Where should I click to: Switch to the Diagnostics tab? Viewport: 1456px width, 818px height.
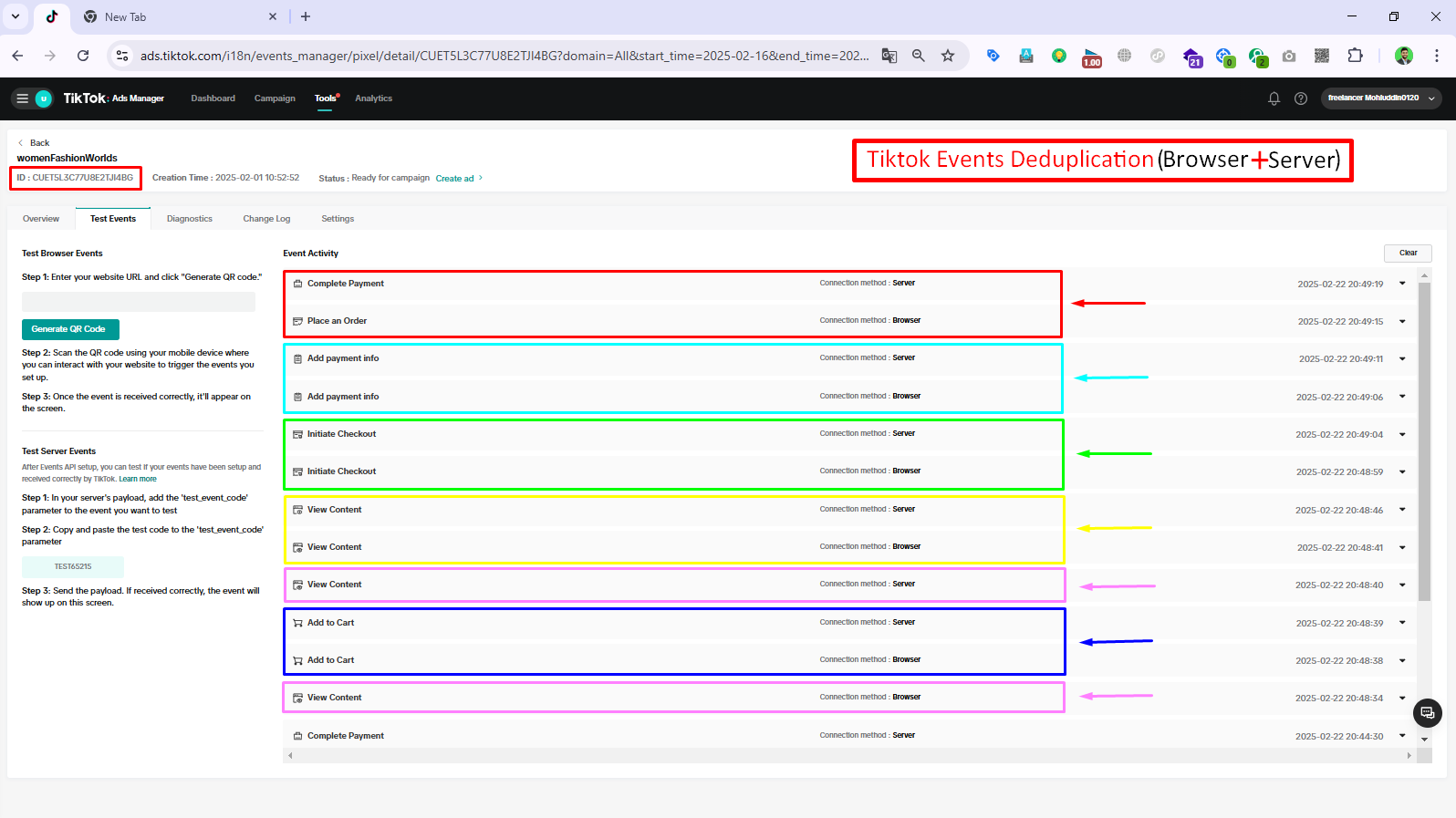(x=190, y=219)
